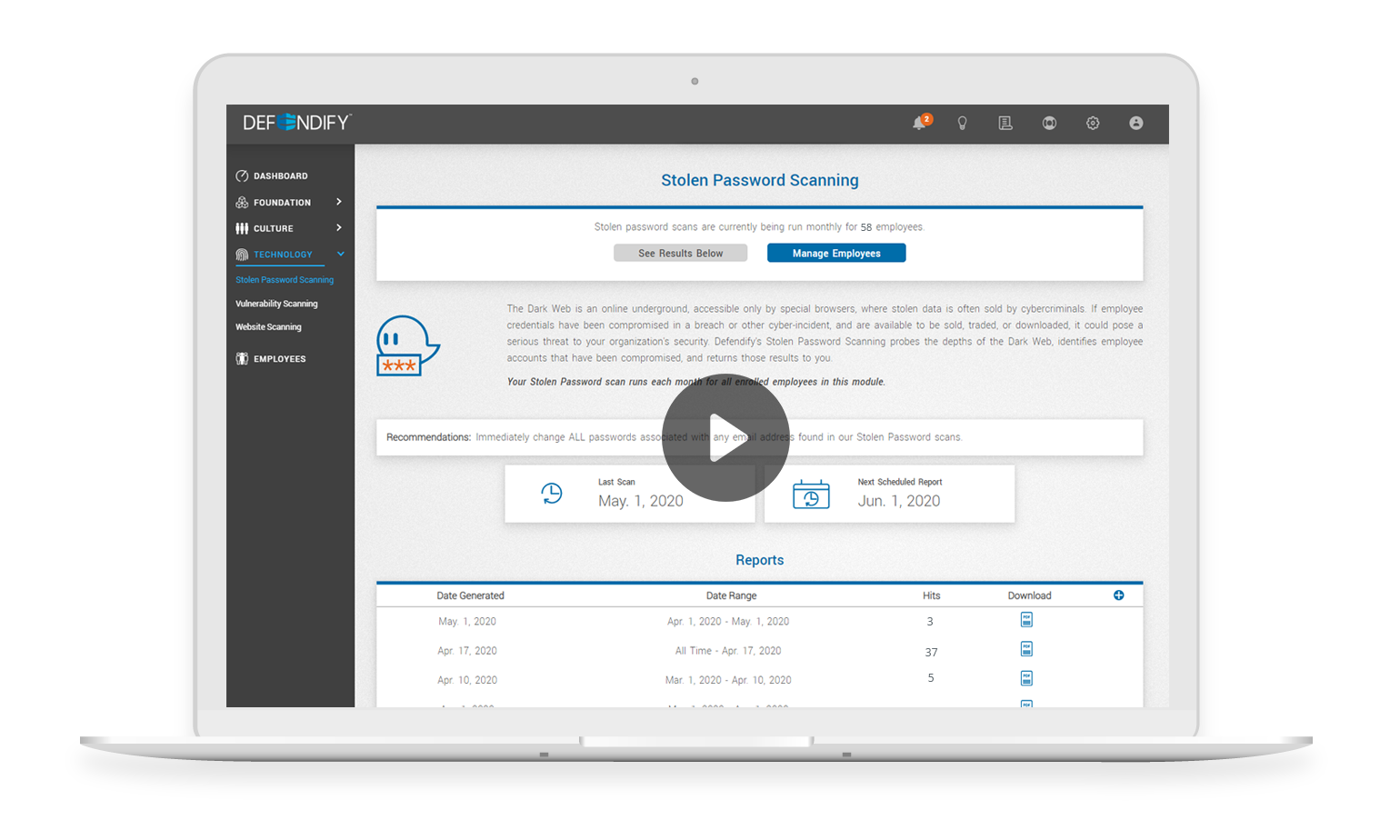Select the Apr. 10, 2020 date generated cell
The height and width of the screenshot is (840, 1400).
pyautogui.click(x=467, y=680)
